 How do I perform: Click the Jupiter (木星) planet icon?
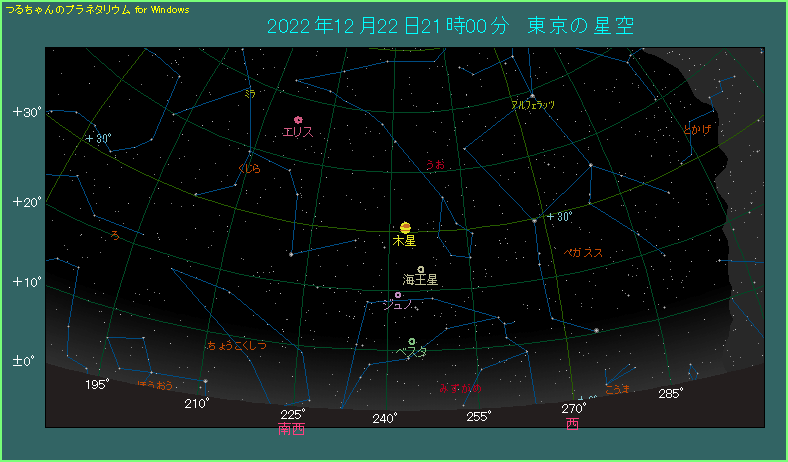click(405, 228)
